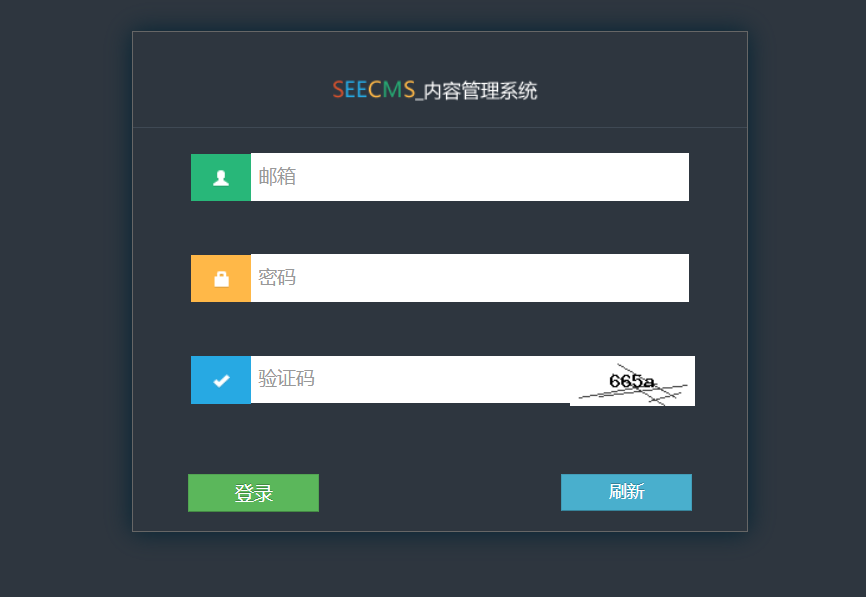This screenshot has height=597, width=866.
Task: Click the 验证码 placeholder text
Action: (x=286, y=379)
